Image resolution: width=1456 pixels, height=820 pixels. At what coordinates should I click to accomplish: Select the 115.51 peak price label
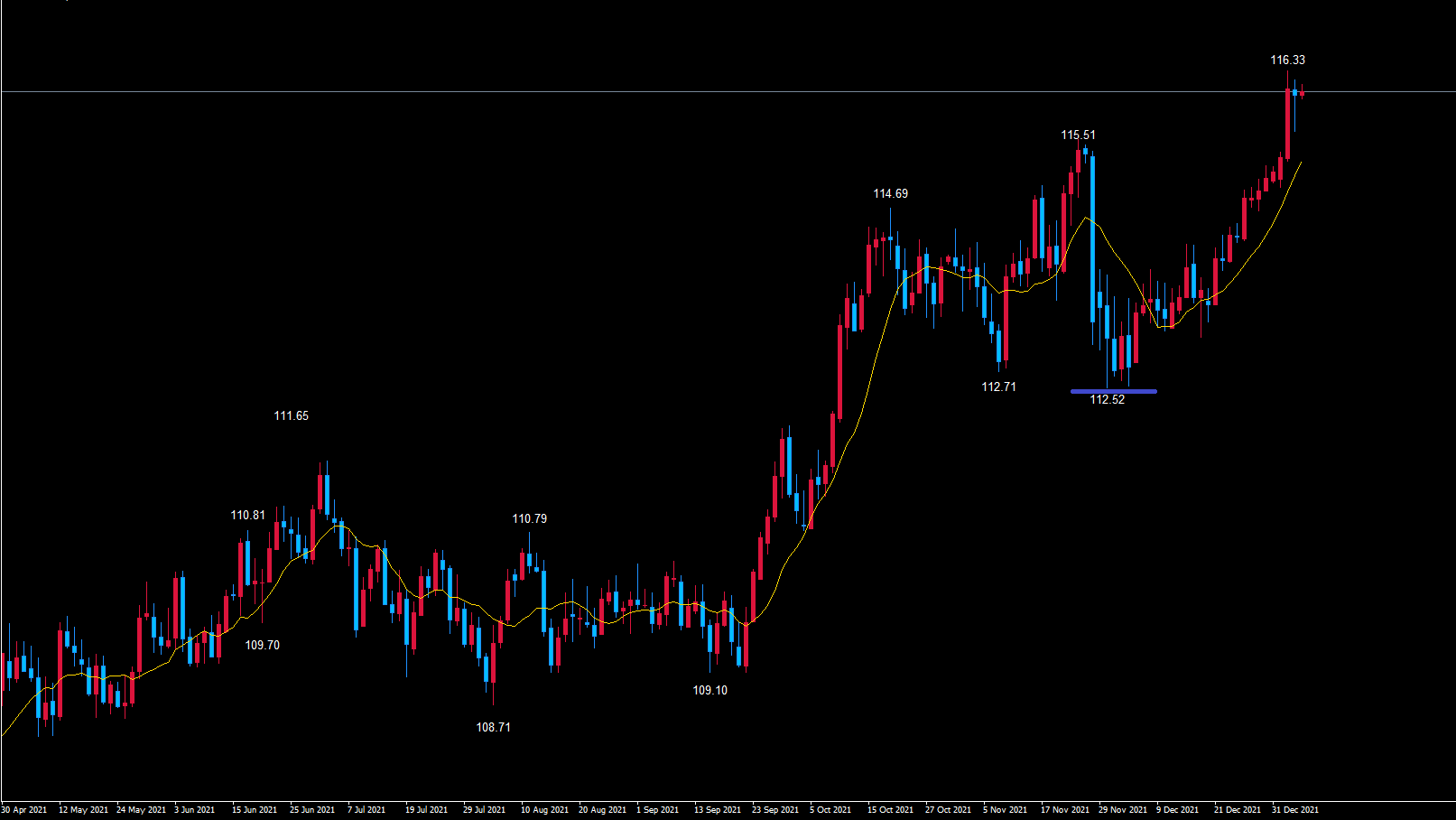pos(1078,135)
